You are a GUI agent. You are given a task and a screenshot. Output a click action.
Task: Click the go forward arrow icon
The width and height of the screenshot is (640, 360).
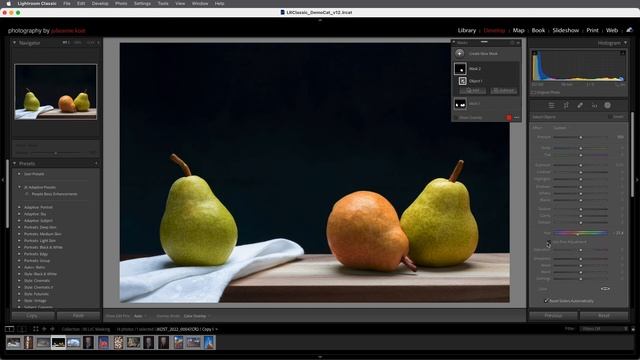(x=52, y=329)
